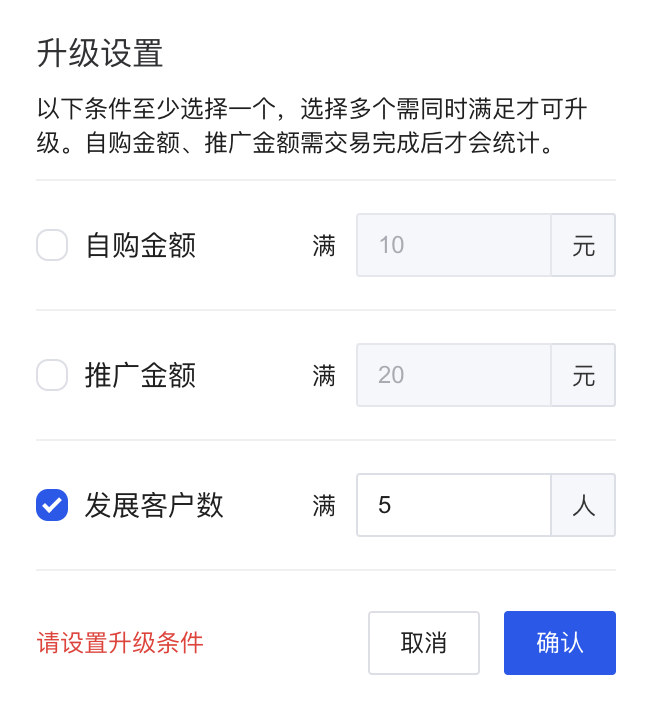Select the 推广金额 label text
The image size is (664, 714).
[x=141, y=375]
